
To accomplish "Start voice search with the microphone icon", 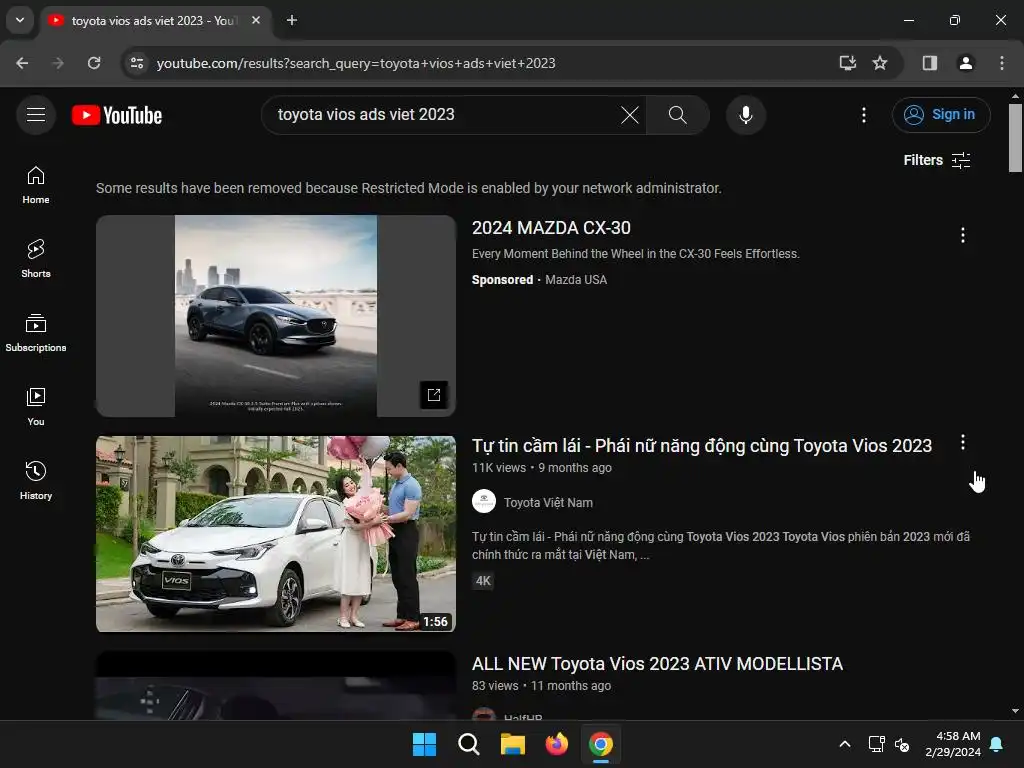I will click(746, 115).
